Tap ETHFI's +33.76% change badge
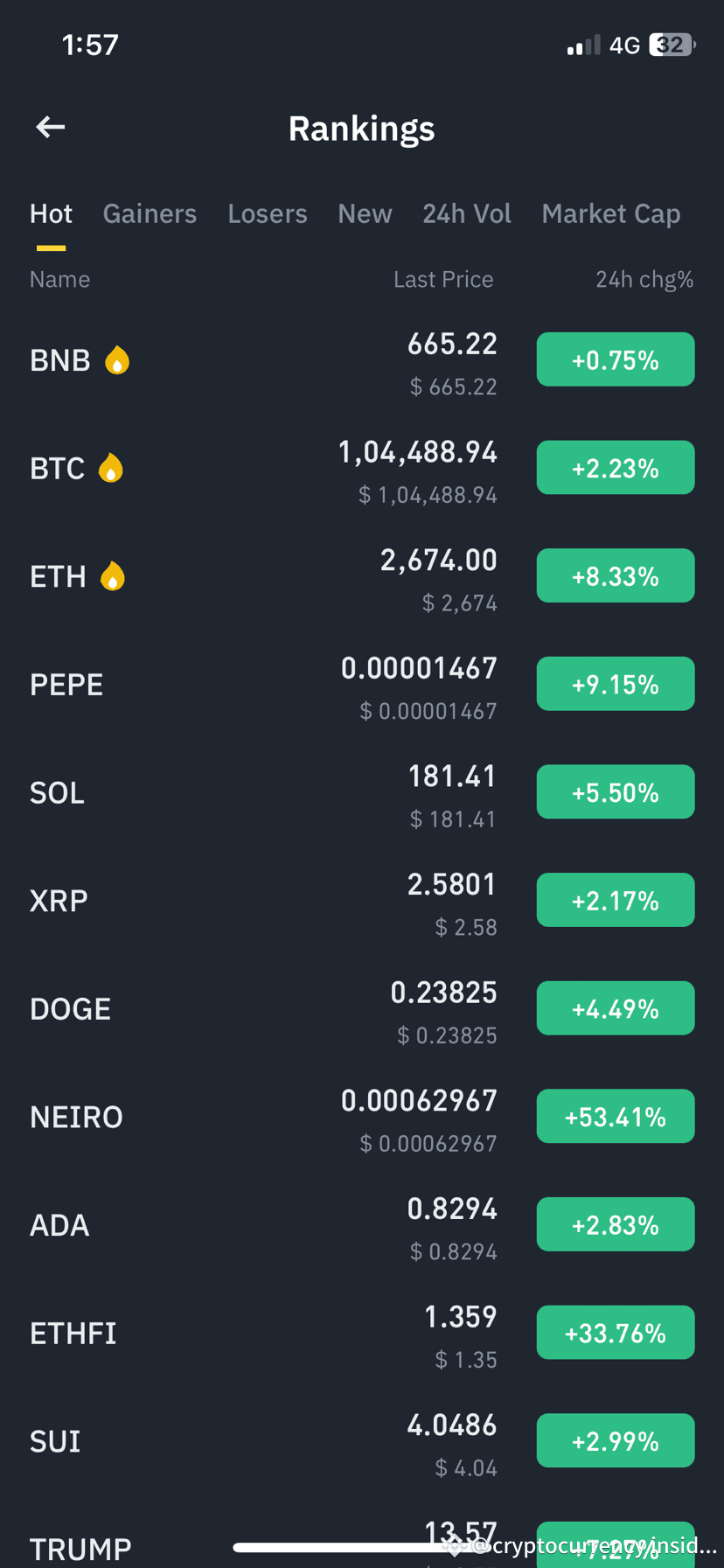 616,1333
